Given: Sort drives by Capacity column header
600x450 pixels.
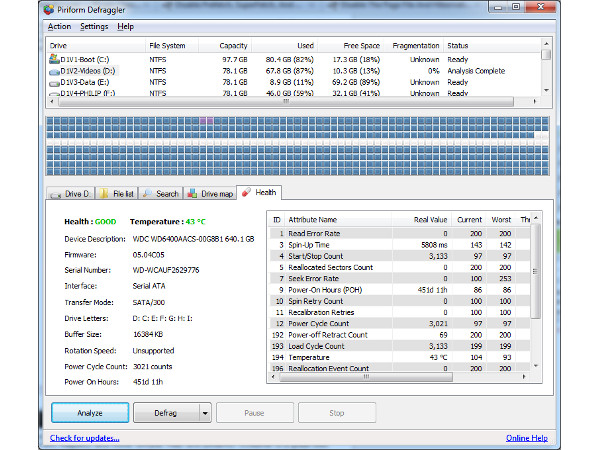Looking at the screenshot, I should [x=225, y=46].
